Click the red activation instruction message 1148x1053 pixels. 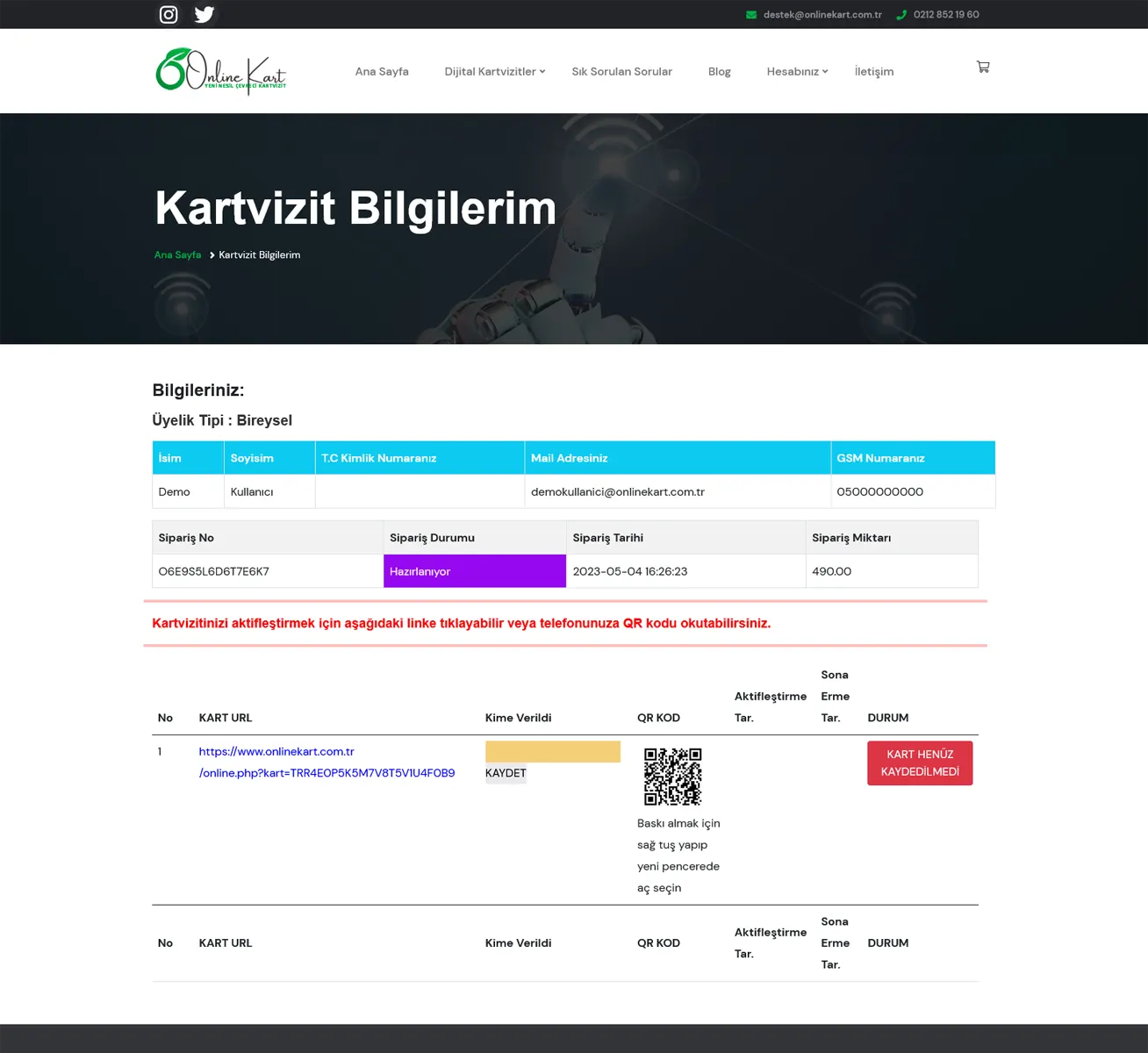462,624
